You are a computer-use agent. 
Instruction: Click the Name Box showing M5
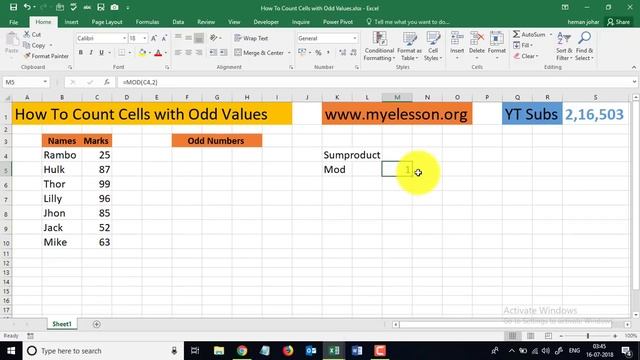26,82
